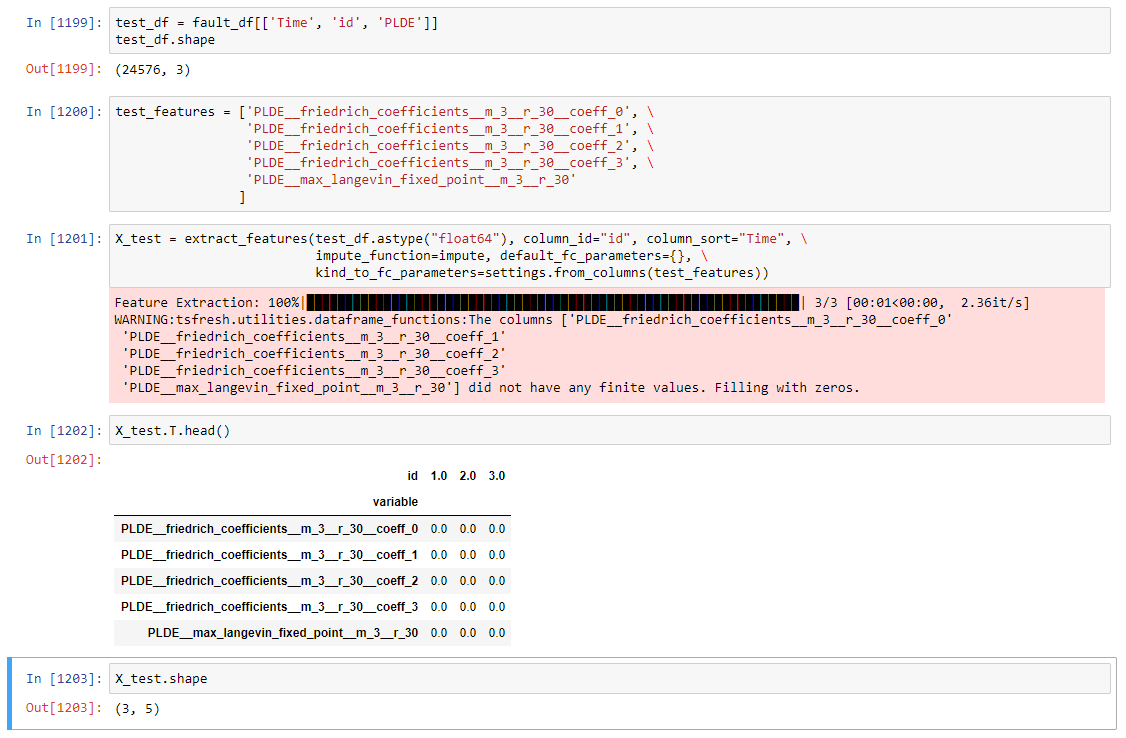Click code cell In [1203] X_test.shape
1126x738 pixels.
(609, 678)
